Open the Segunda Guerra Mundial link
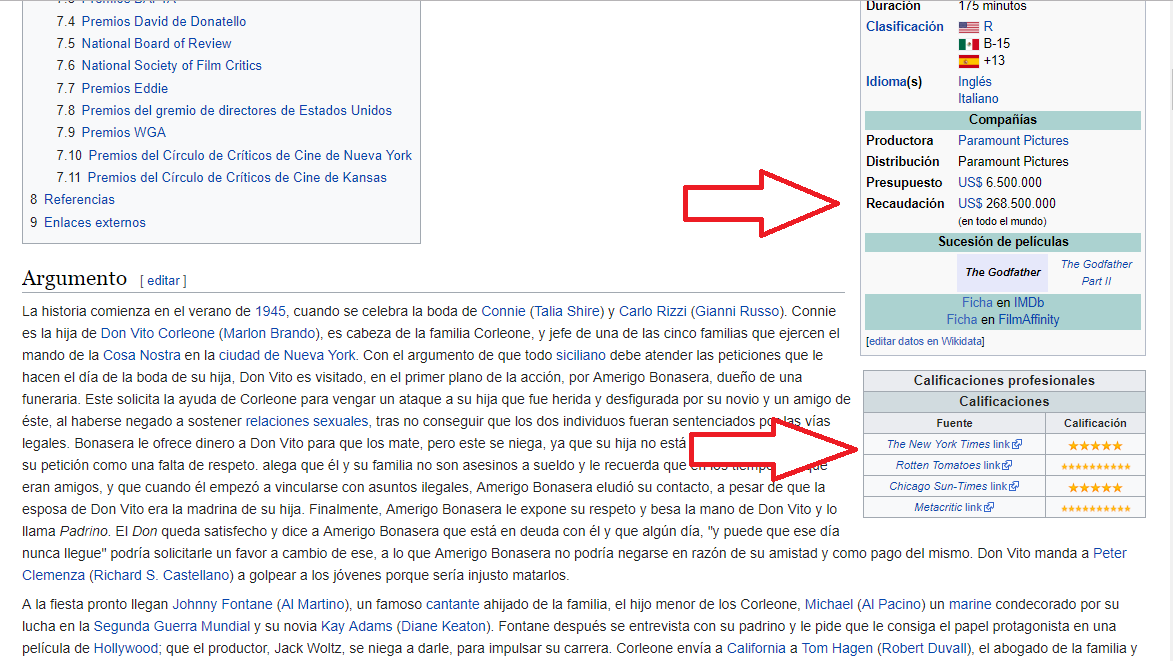 pyautogui.click(x=171, y=627)
